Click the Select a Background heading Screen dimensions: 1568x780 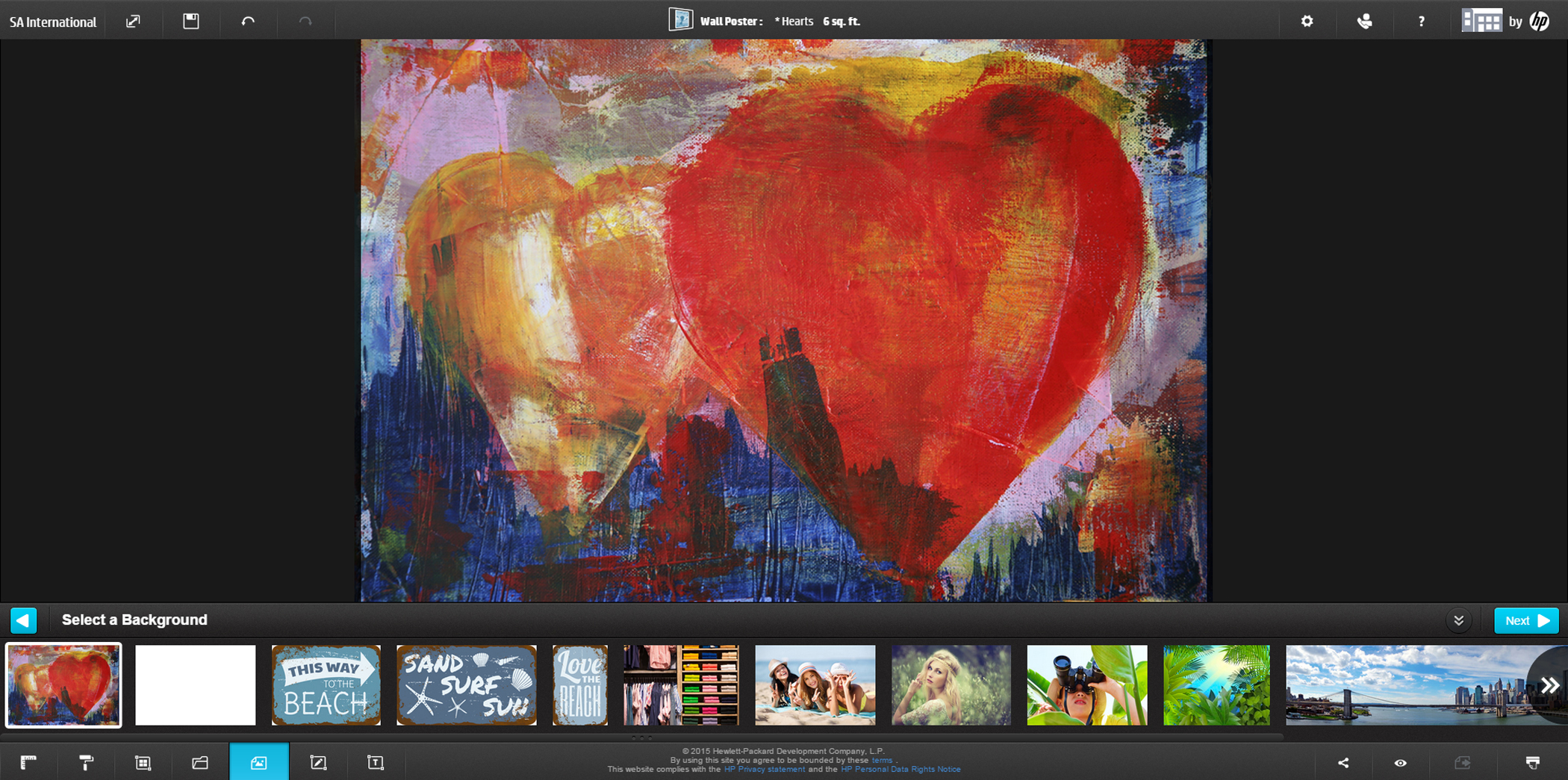134,620
